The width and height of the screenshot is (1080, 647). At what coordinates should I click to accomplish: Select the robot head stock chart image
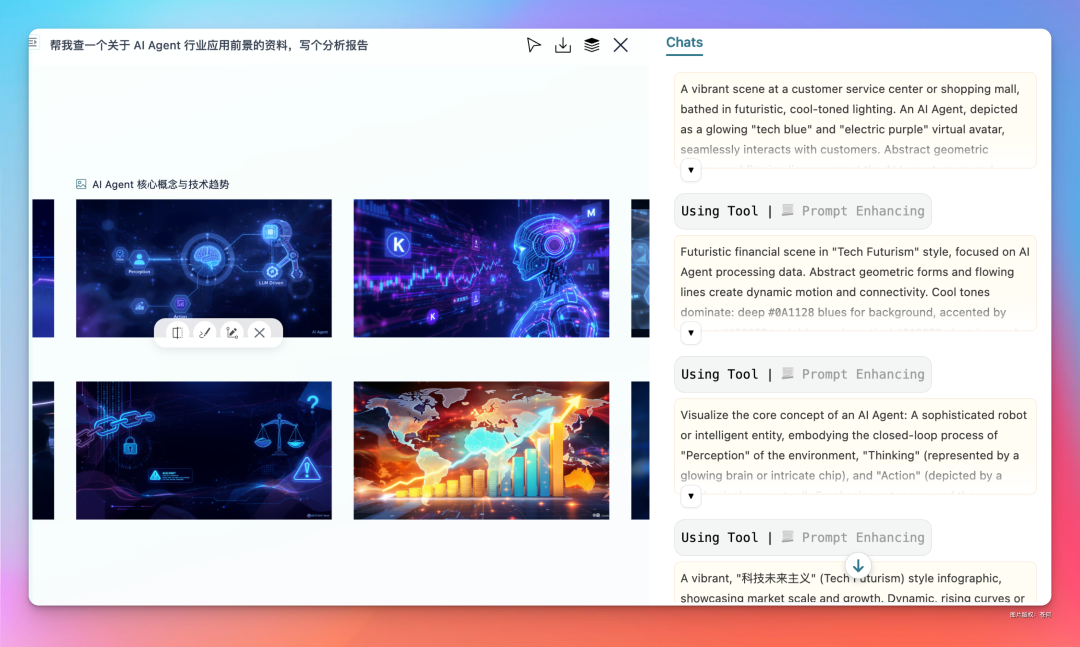(481, 268)
